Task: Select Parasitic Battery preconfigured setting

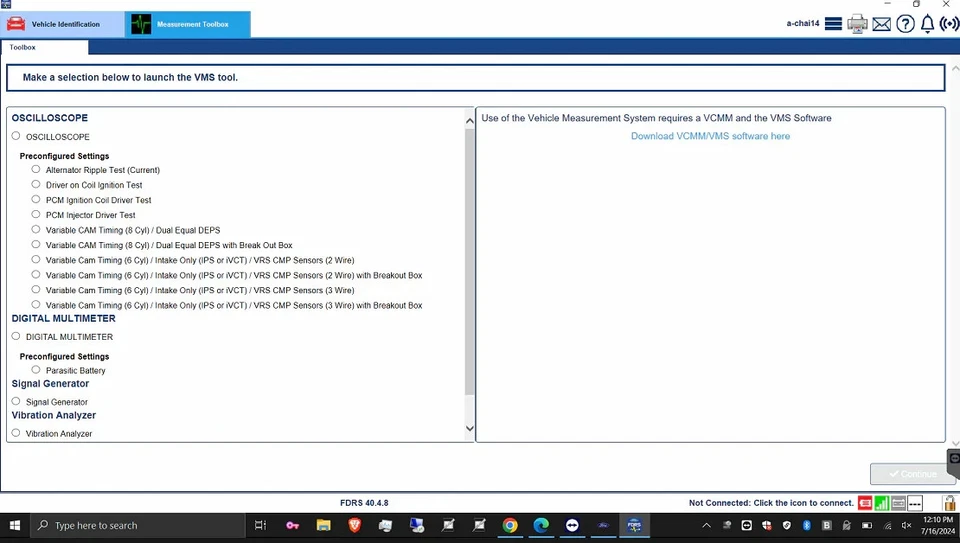Action: coord(36,370)
